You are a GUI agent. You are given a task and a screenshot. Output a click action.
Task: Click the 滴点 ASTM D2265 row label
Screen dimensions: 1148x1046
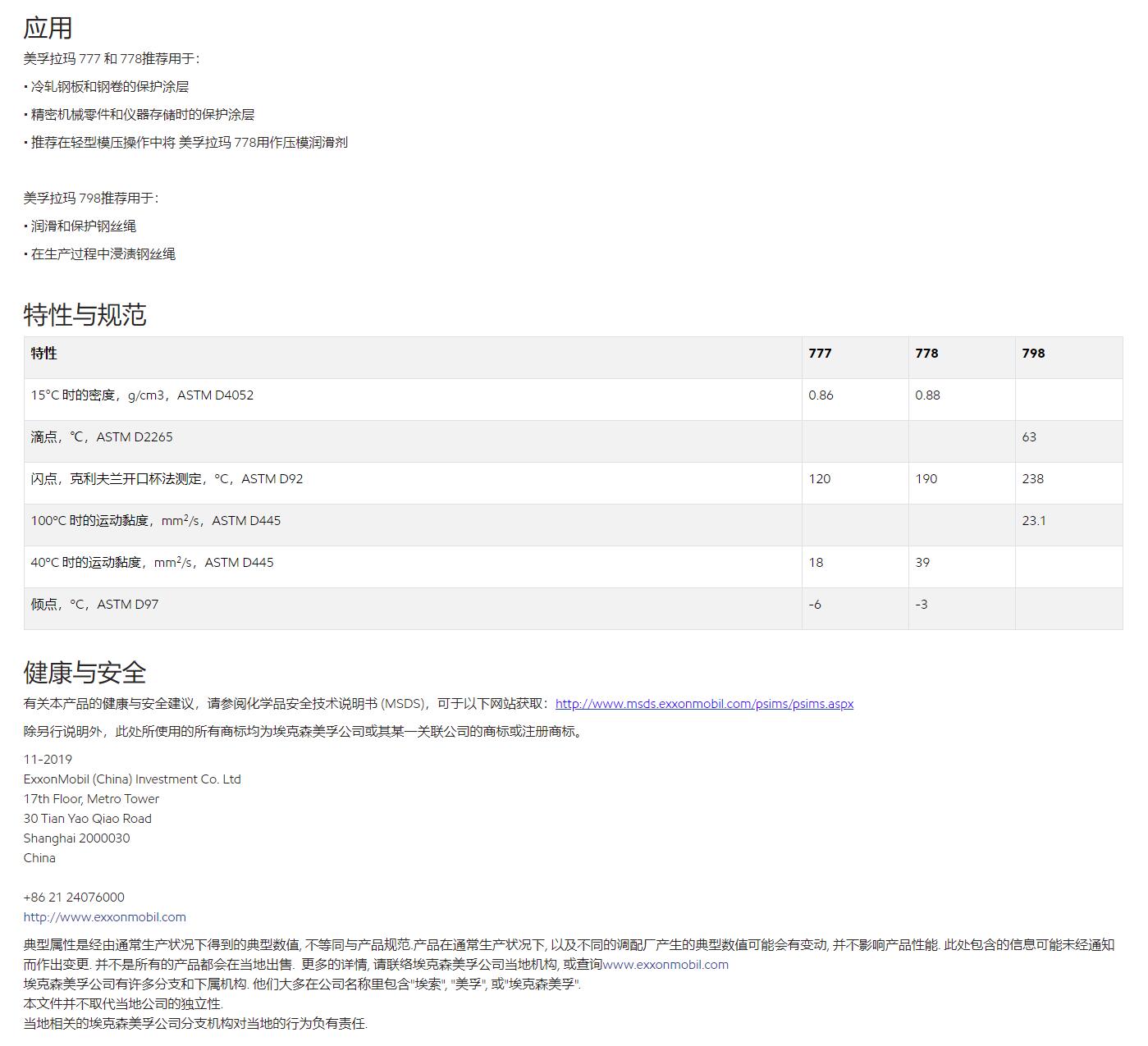[x=102, y=437]
